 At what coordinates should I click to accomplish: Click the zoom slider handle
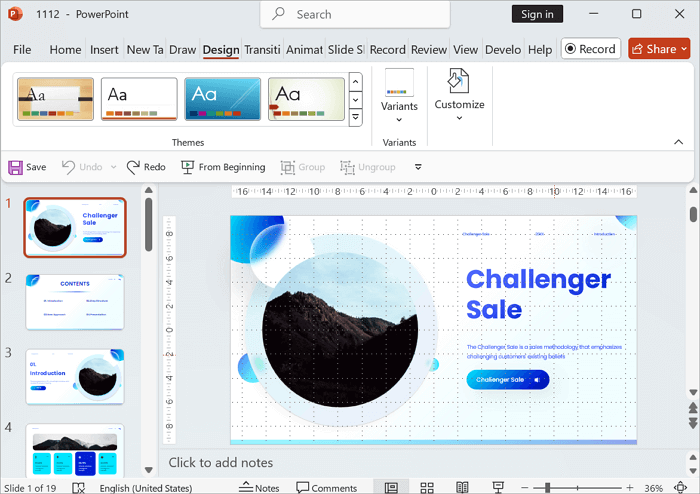click(547, 488)
